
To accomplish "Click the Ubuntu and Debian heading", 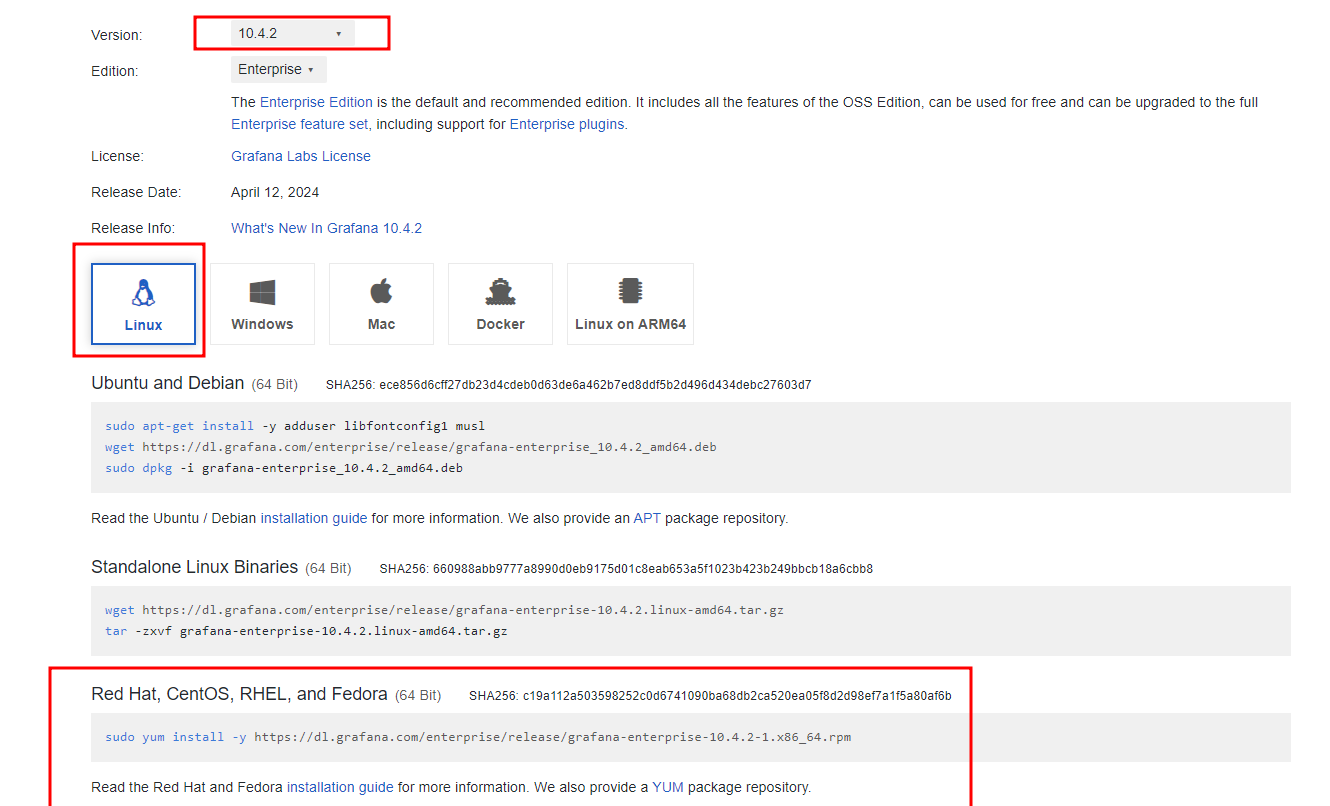I will pyautogui.click(x=168, y=383).
